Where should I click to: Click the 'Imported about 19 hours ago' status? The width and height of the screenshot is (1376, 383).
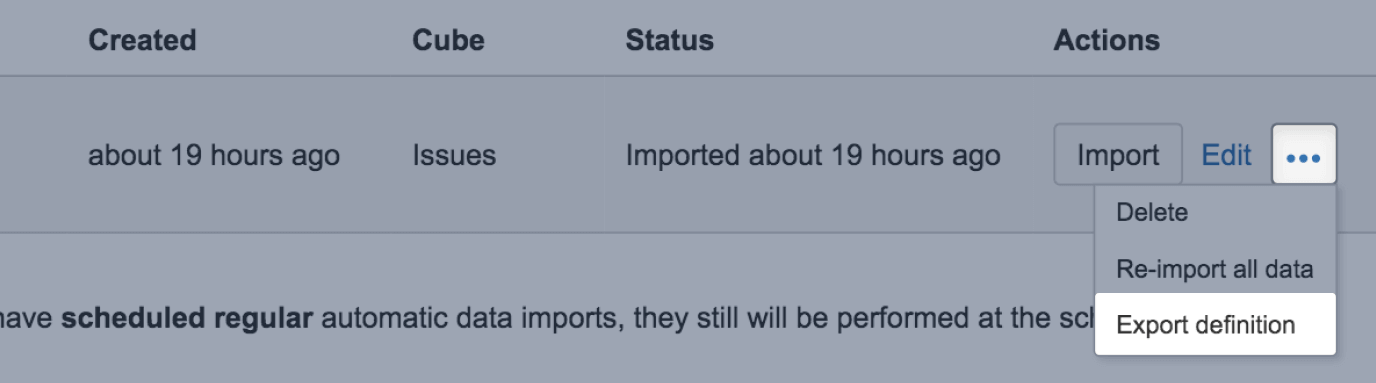tap(813, 156)
